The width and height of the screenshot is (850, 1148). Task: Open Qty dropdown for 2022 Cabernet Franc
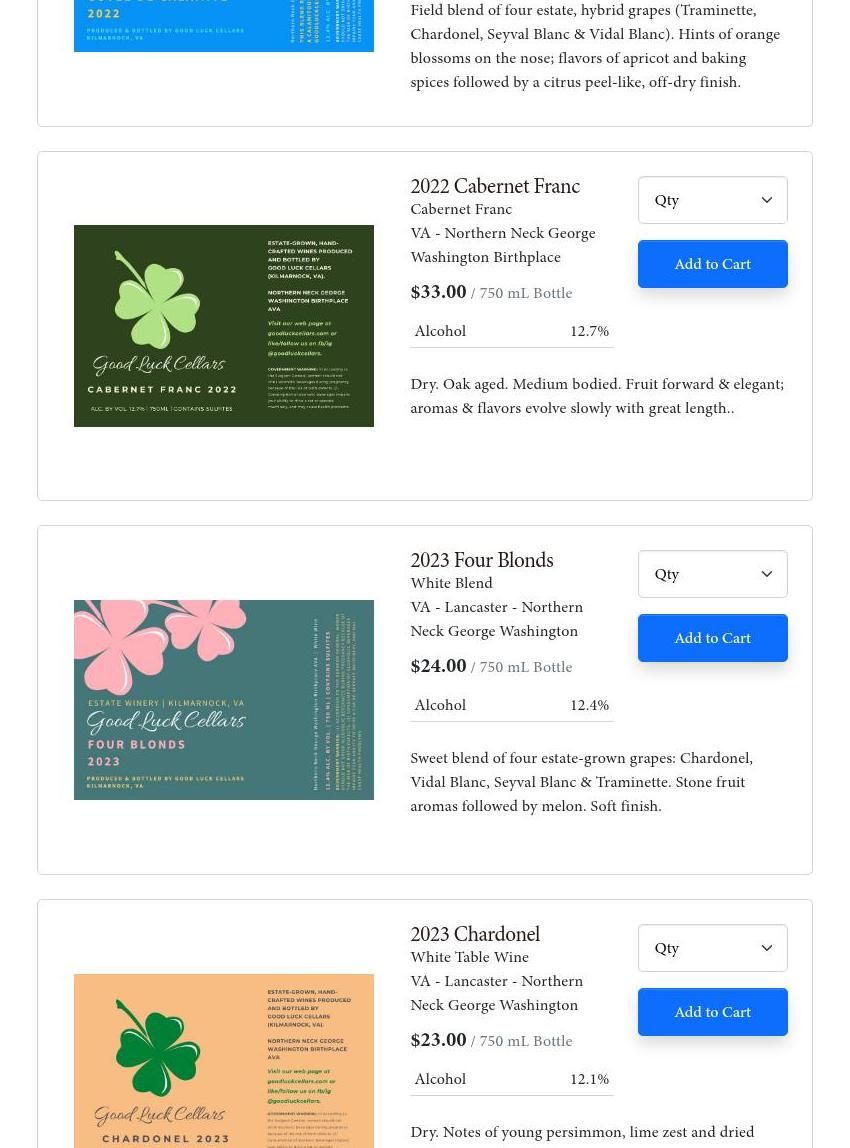[712, 200]
